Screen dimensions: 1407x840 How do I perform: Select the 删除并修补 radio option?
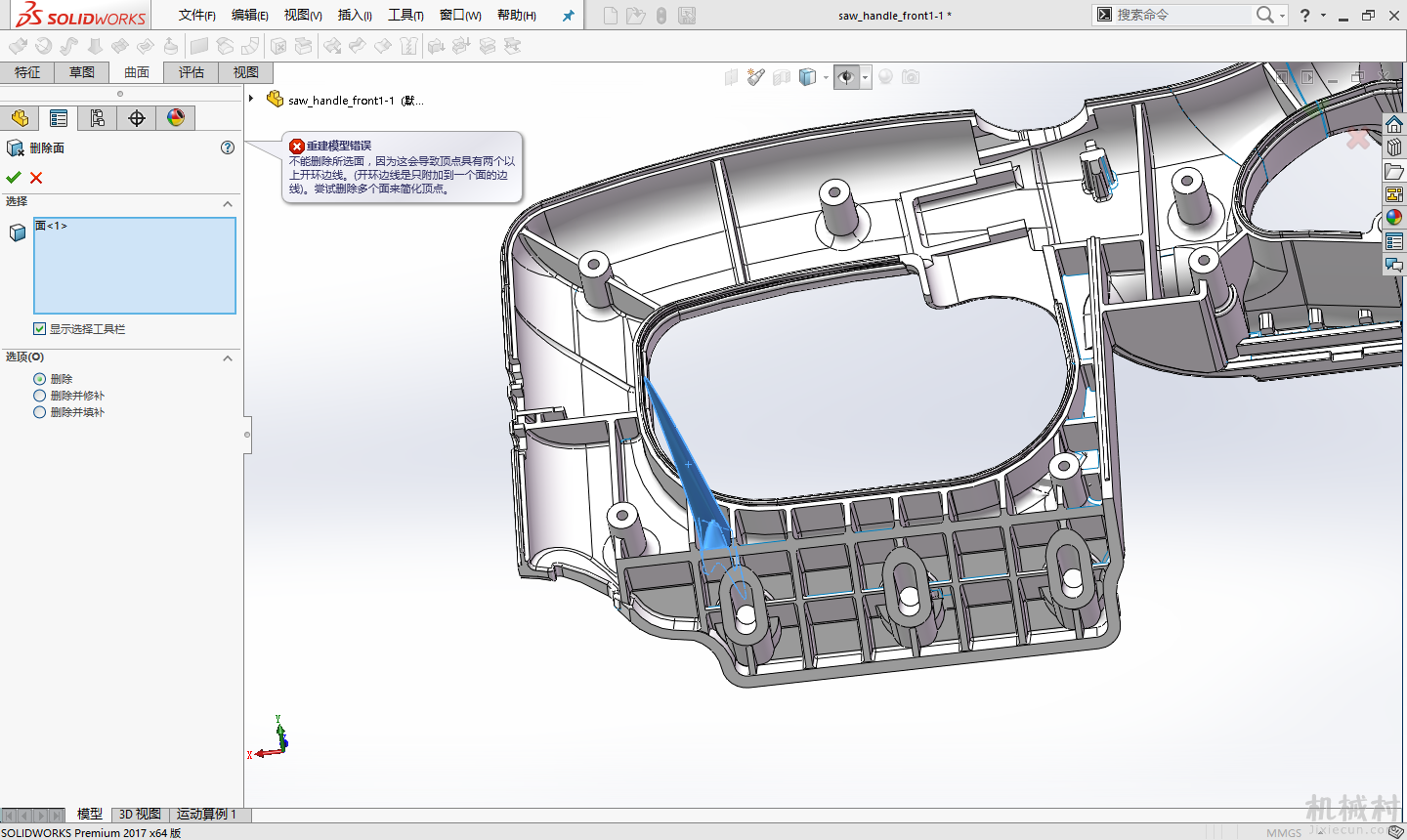[40, 396]
